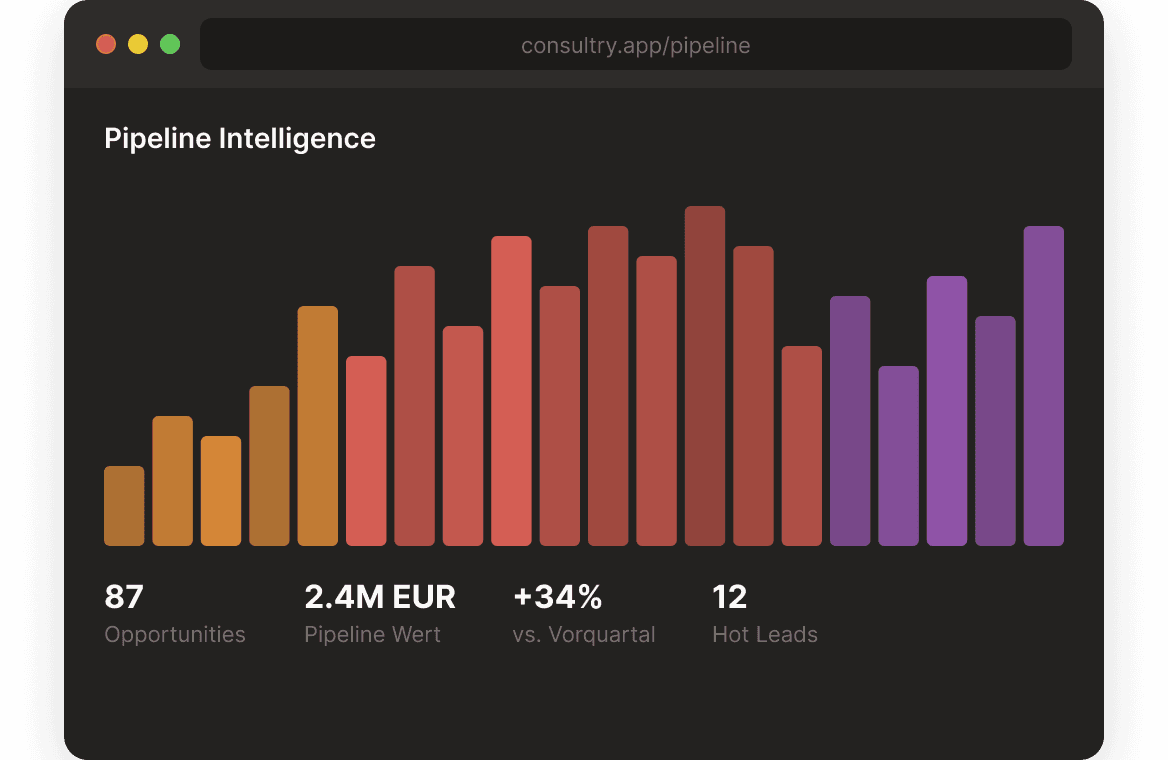Screen dimensions: 1168x760
Task: Click the yellow minimize traffic-light button
Action: (x=138, y=44)
